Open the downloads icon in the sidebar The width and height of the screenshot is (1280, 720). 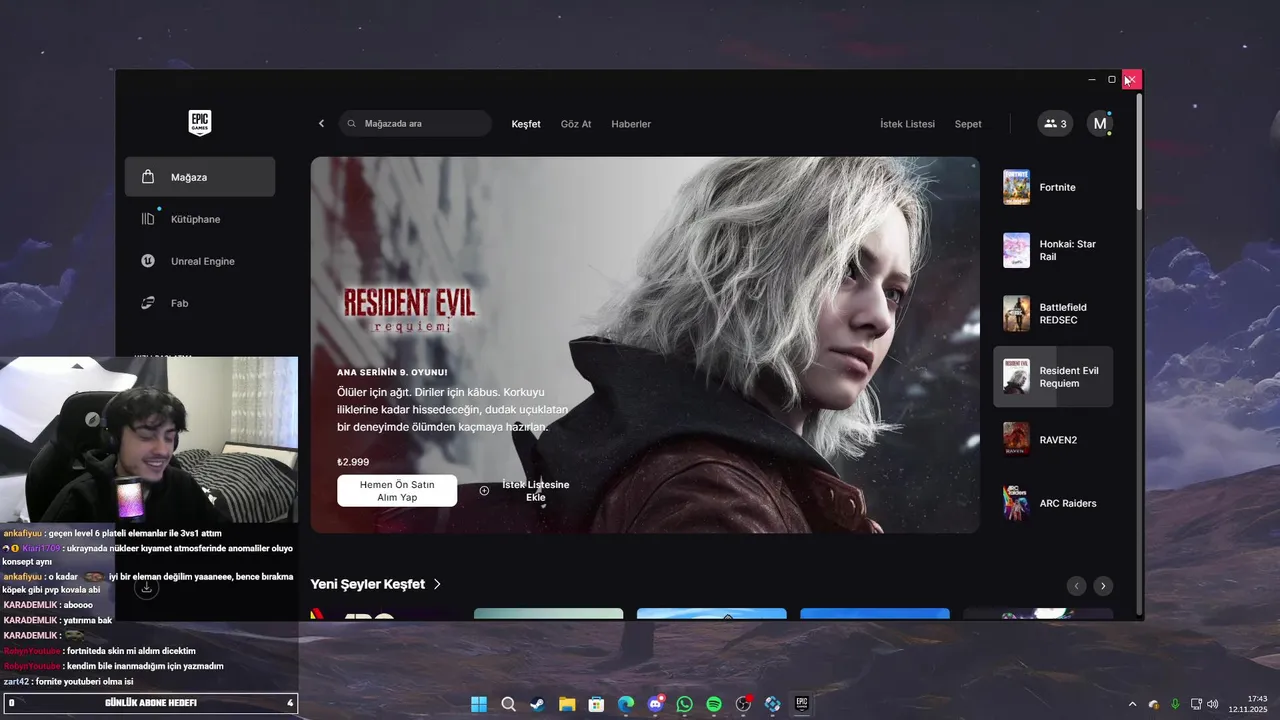click(x=146, y=588)
